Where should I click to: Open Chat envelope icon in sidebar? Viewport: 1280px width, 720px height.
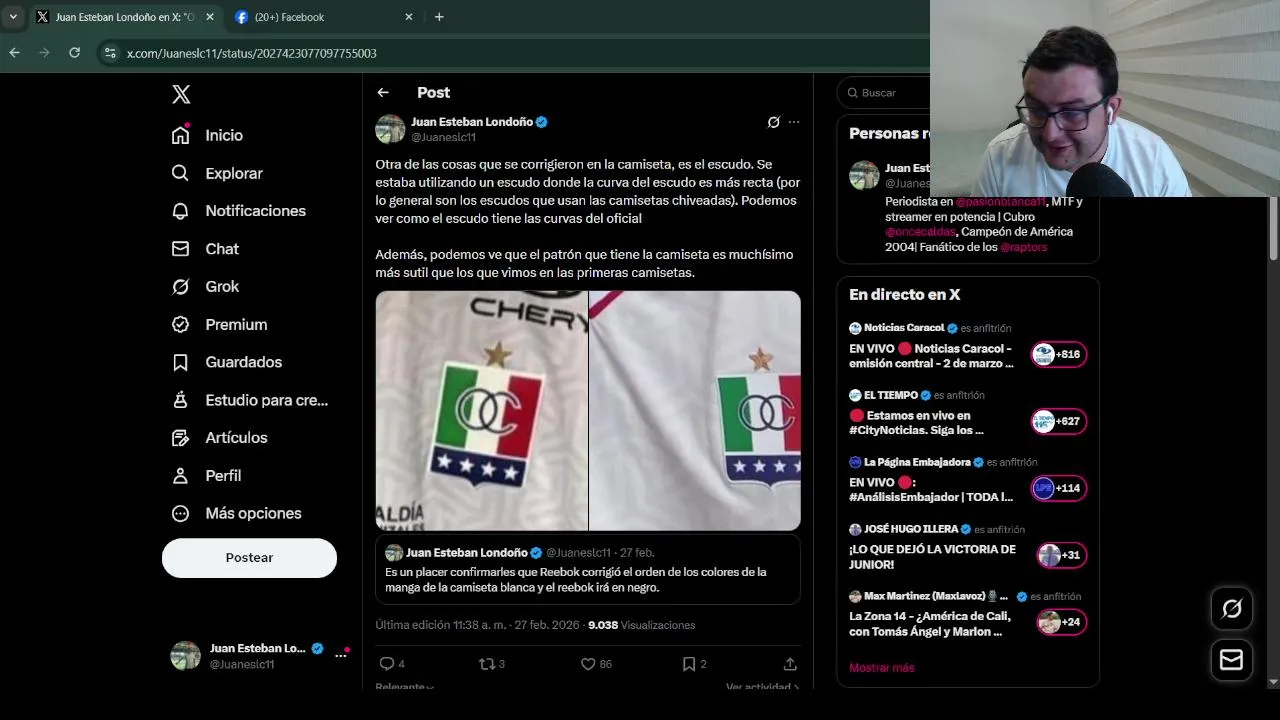tap(180, 248)
